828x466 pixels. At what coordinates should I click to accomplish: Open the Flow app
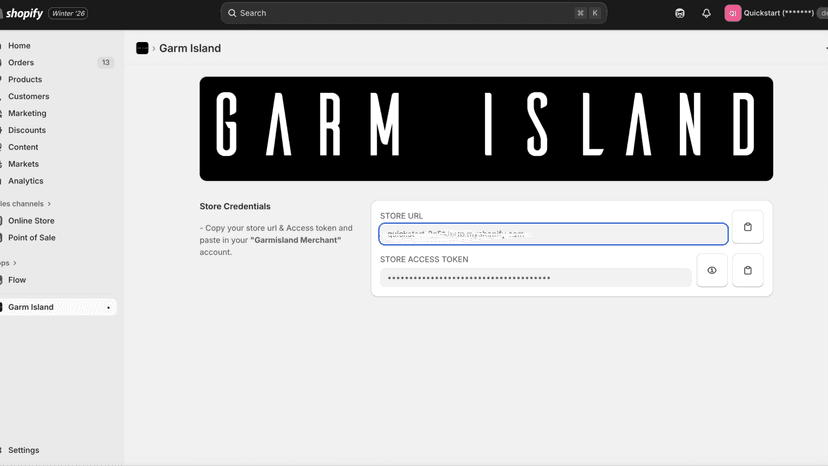click(17, 279)
